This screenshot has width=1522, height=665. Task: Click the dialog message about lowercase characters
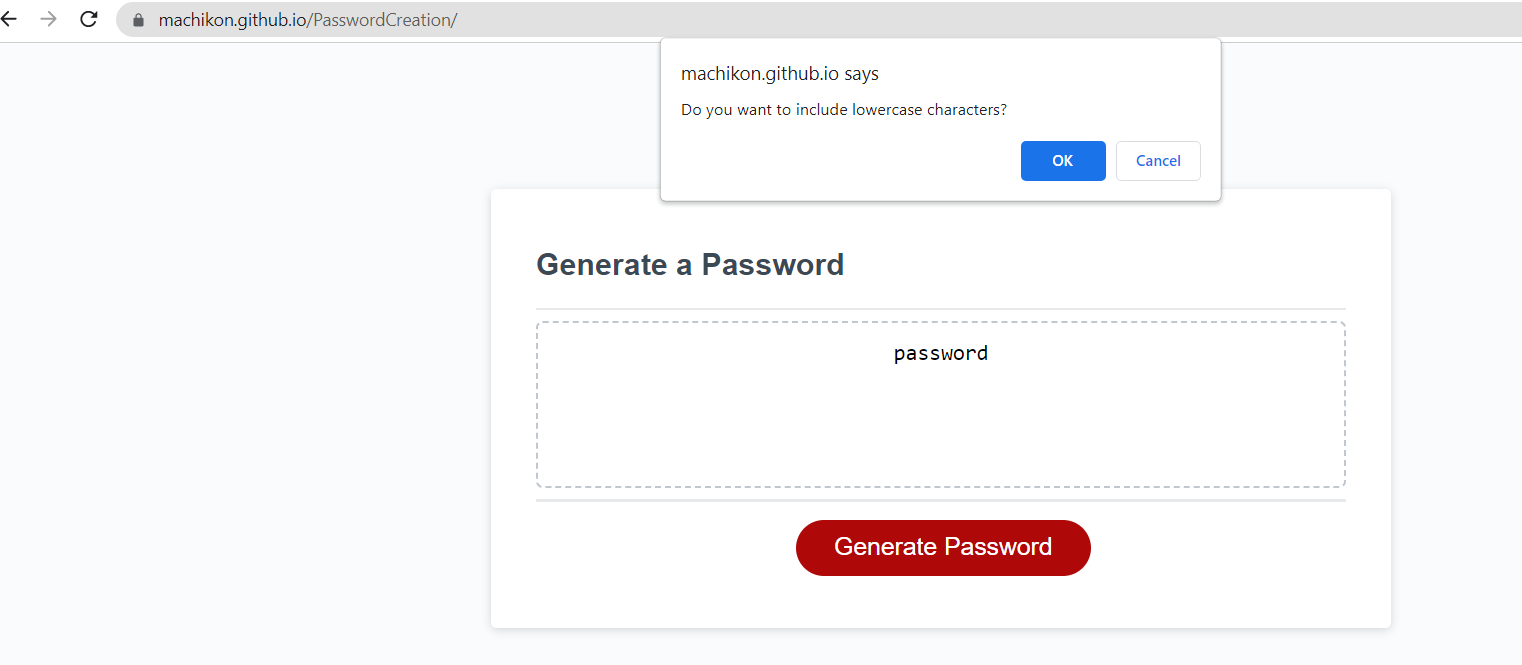pyautogui.click(x=843, y=109)
